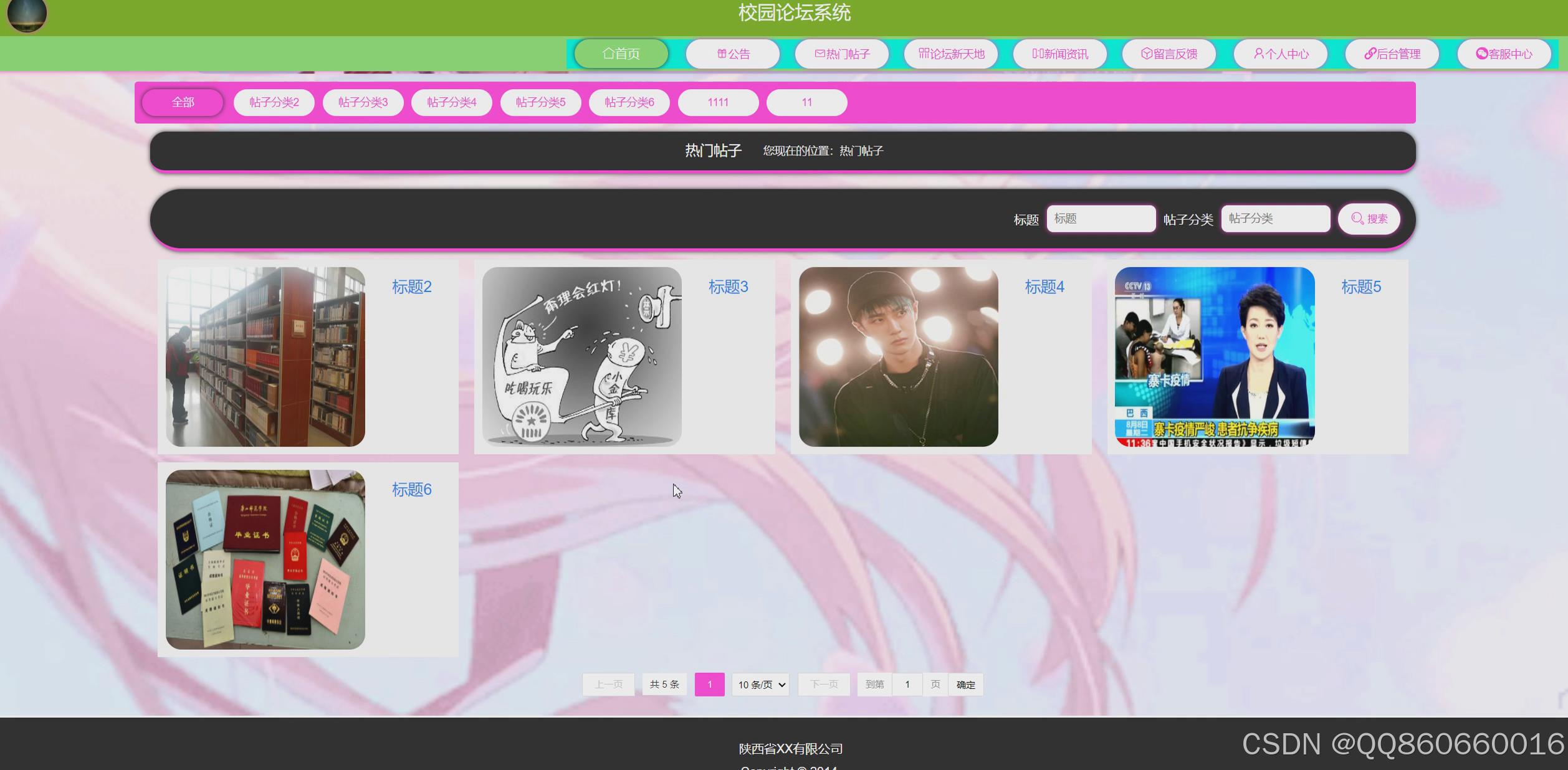The image size is (1568, 770).
Task: Click the 陕西省XX有限公司 footer text
Action: (791, 749)
